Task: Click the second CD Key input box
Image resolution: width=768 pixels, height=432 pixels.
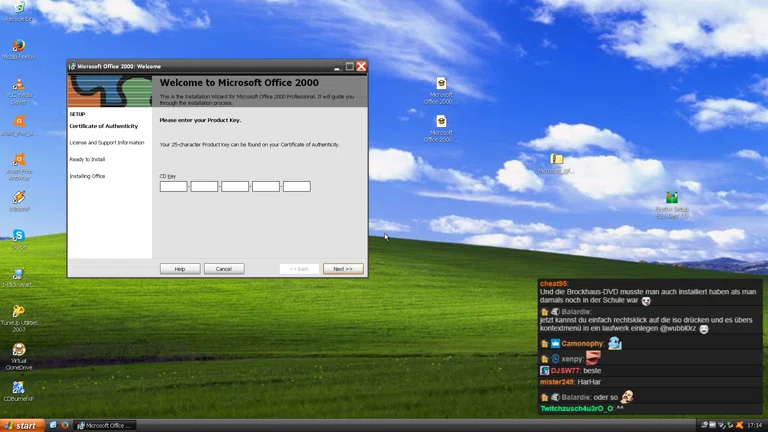Action: 204,186
